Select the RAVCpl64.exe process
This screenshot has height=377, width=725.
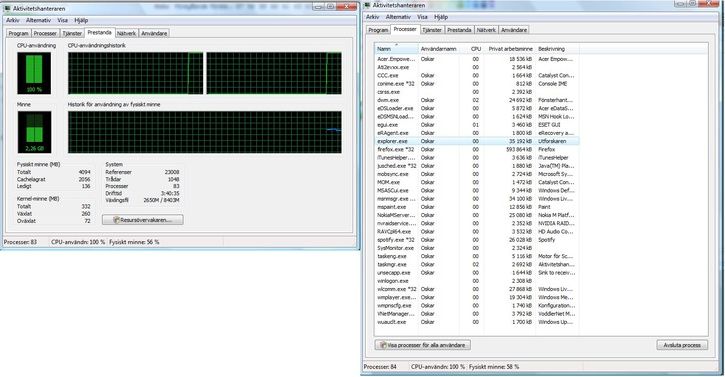click(477, 231)
